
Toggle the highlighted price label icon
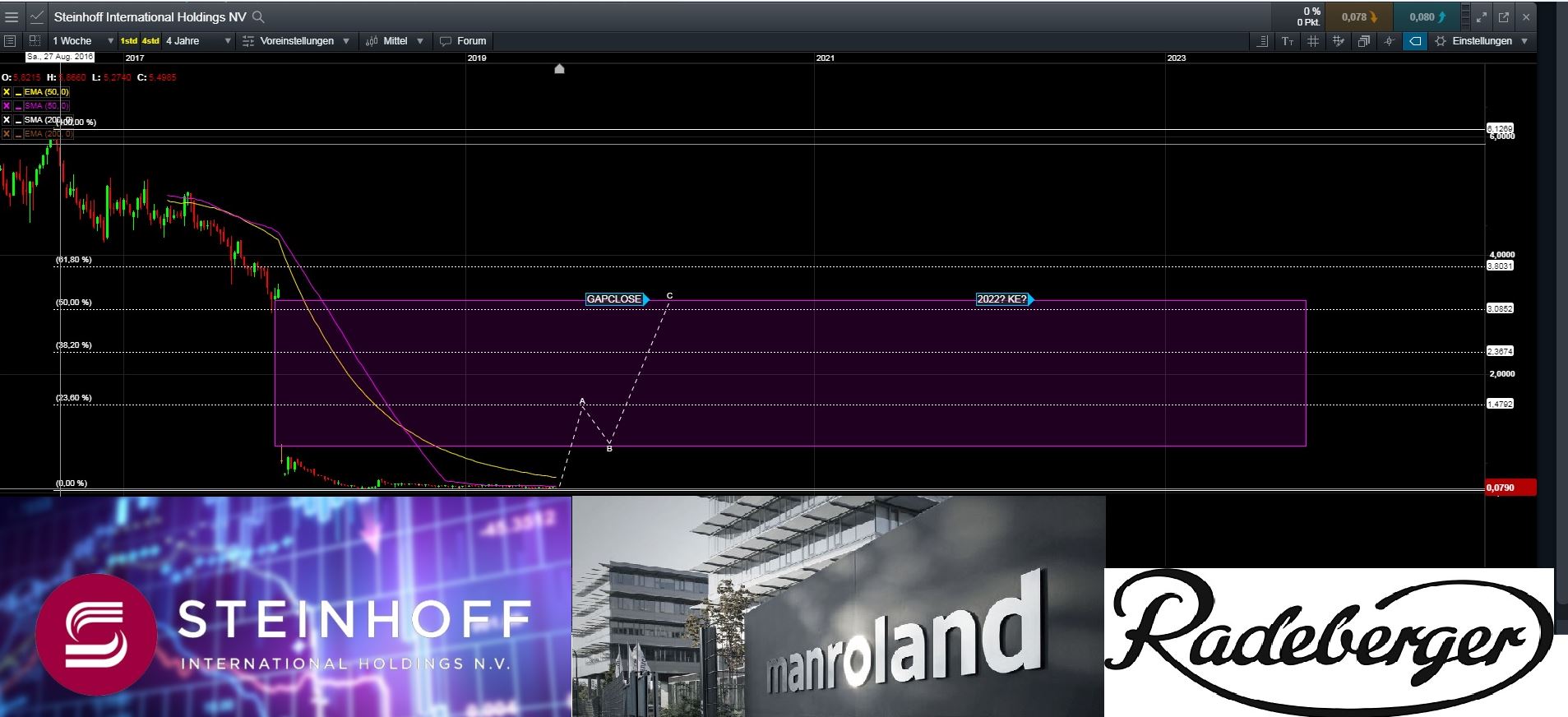1415,41
